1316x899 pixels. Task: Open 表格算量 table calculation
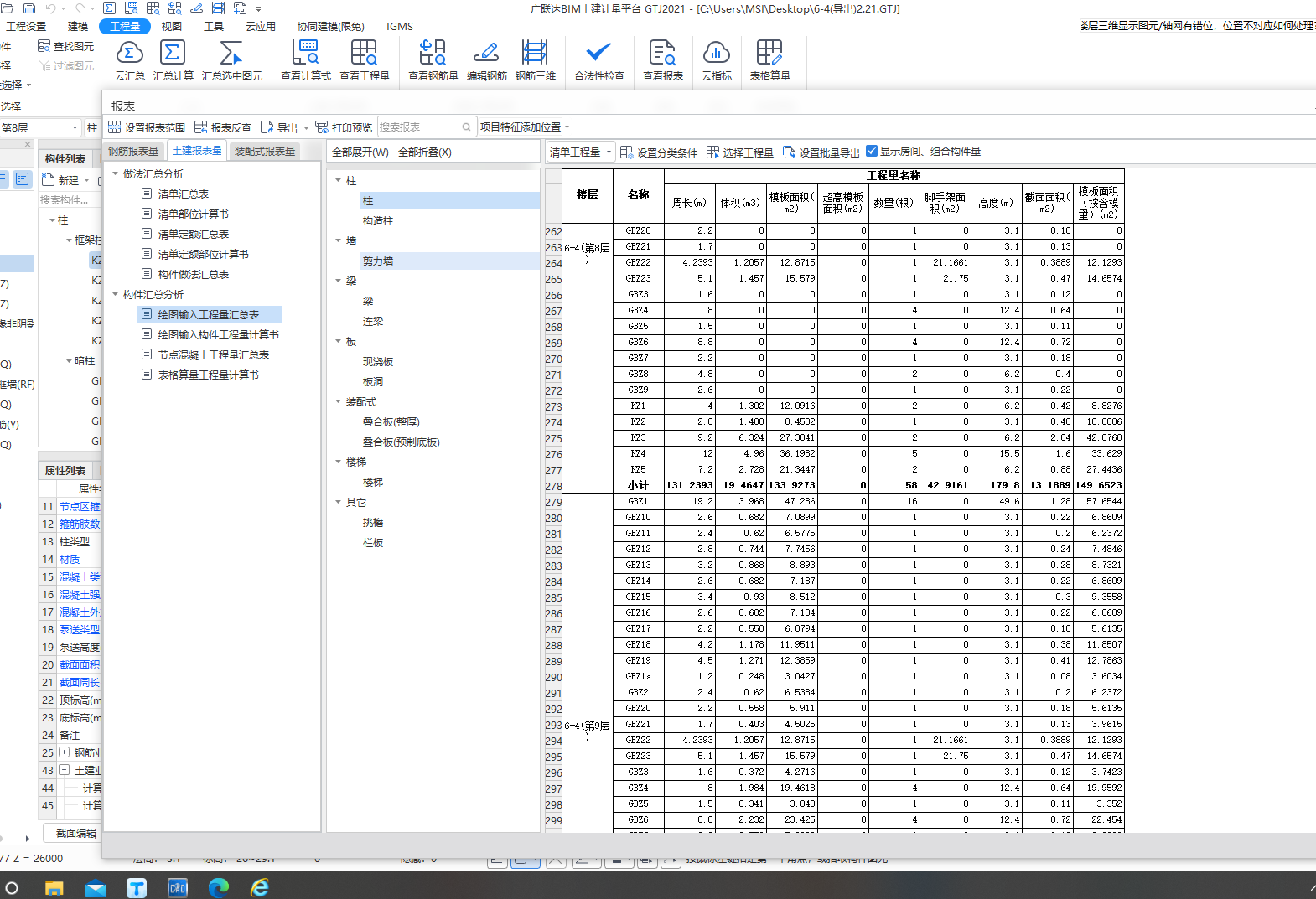(769, 60)
